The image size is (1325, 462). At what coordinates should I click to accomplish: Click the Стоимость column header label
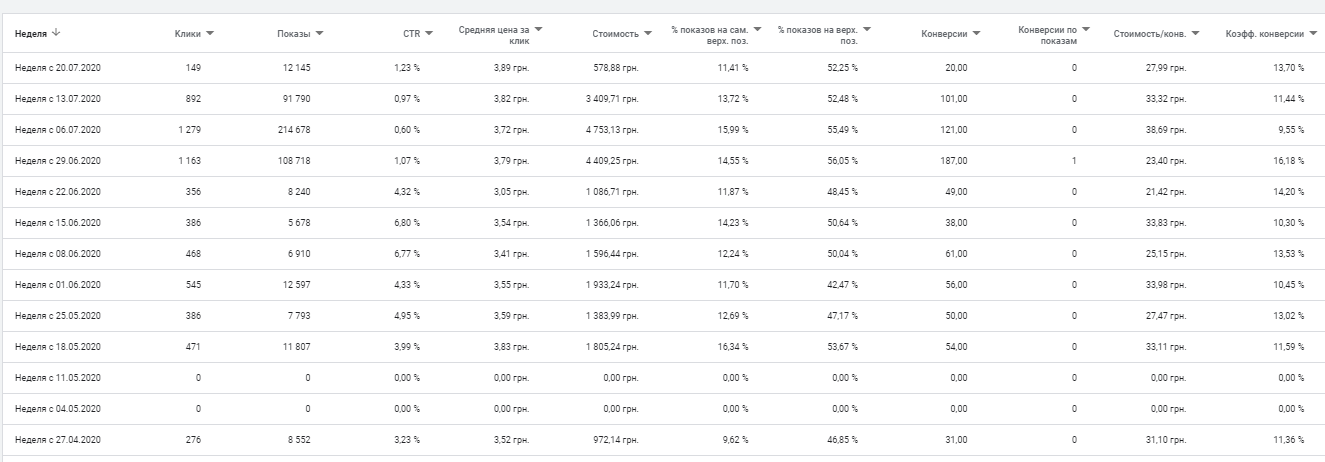(x=614, y=34)
